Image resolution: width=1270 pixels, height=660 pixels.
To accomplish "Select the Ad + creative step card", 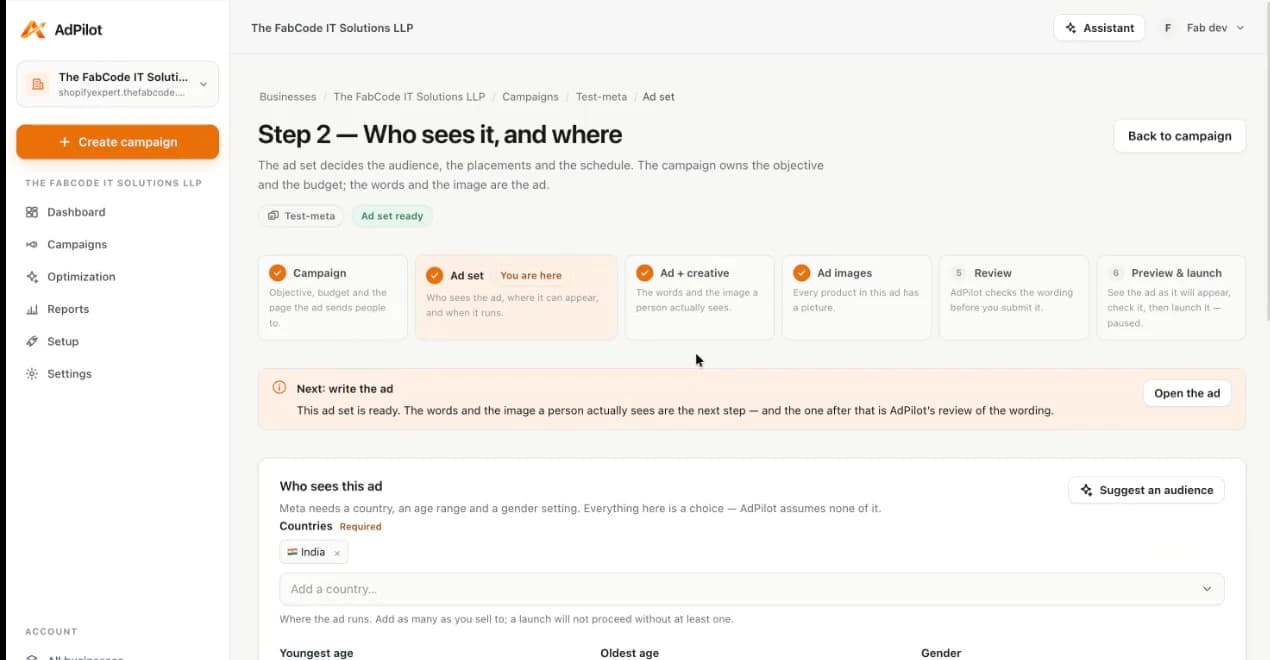I will pos(700,297).
